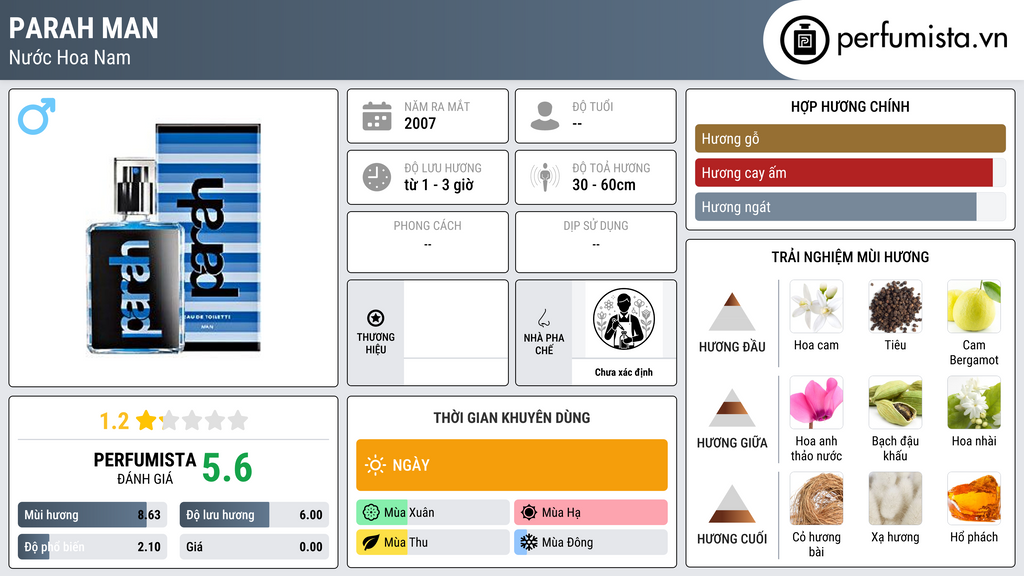Open the Cỏ hương bài note image
Viewport: 1024px width, 576px height.
tap(816, 499)
